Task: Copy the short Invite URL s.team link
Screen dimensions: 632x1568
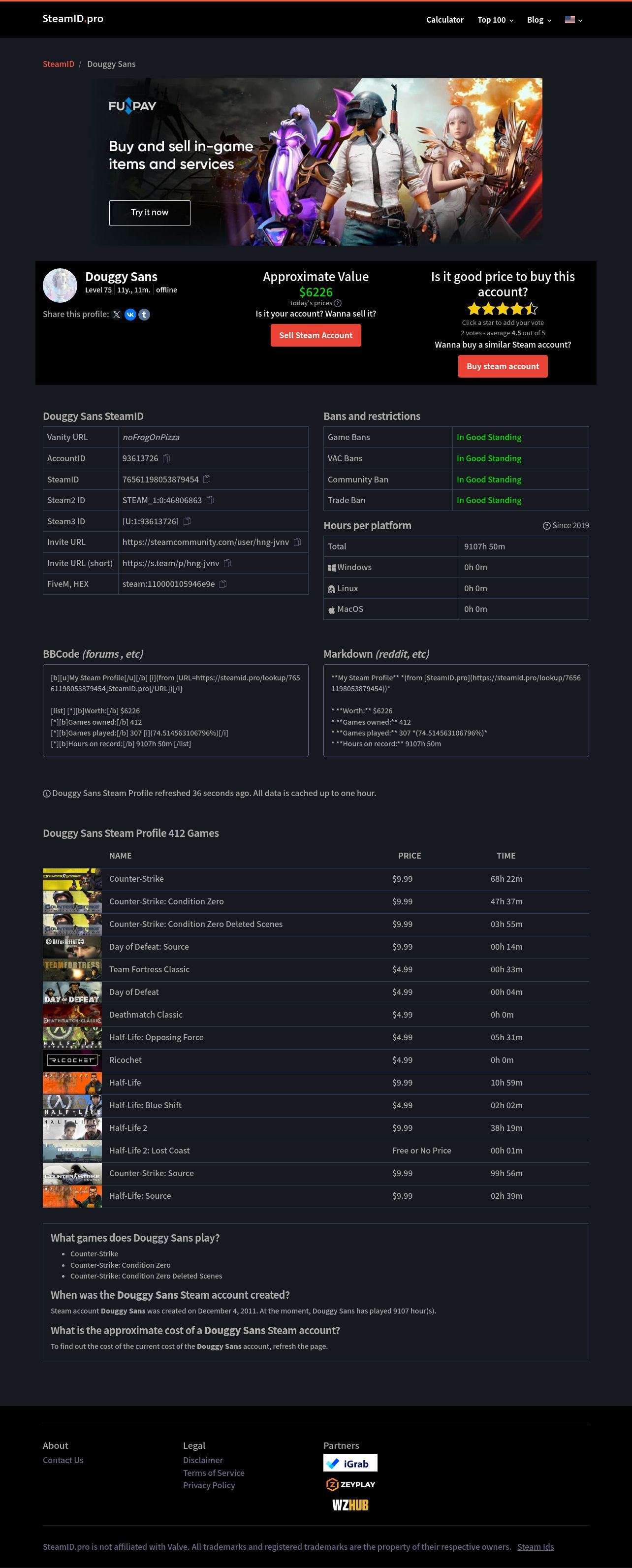Action: pyautogui.click(x=228, y=563)
